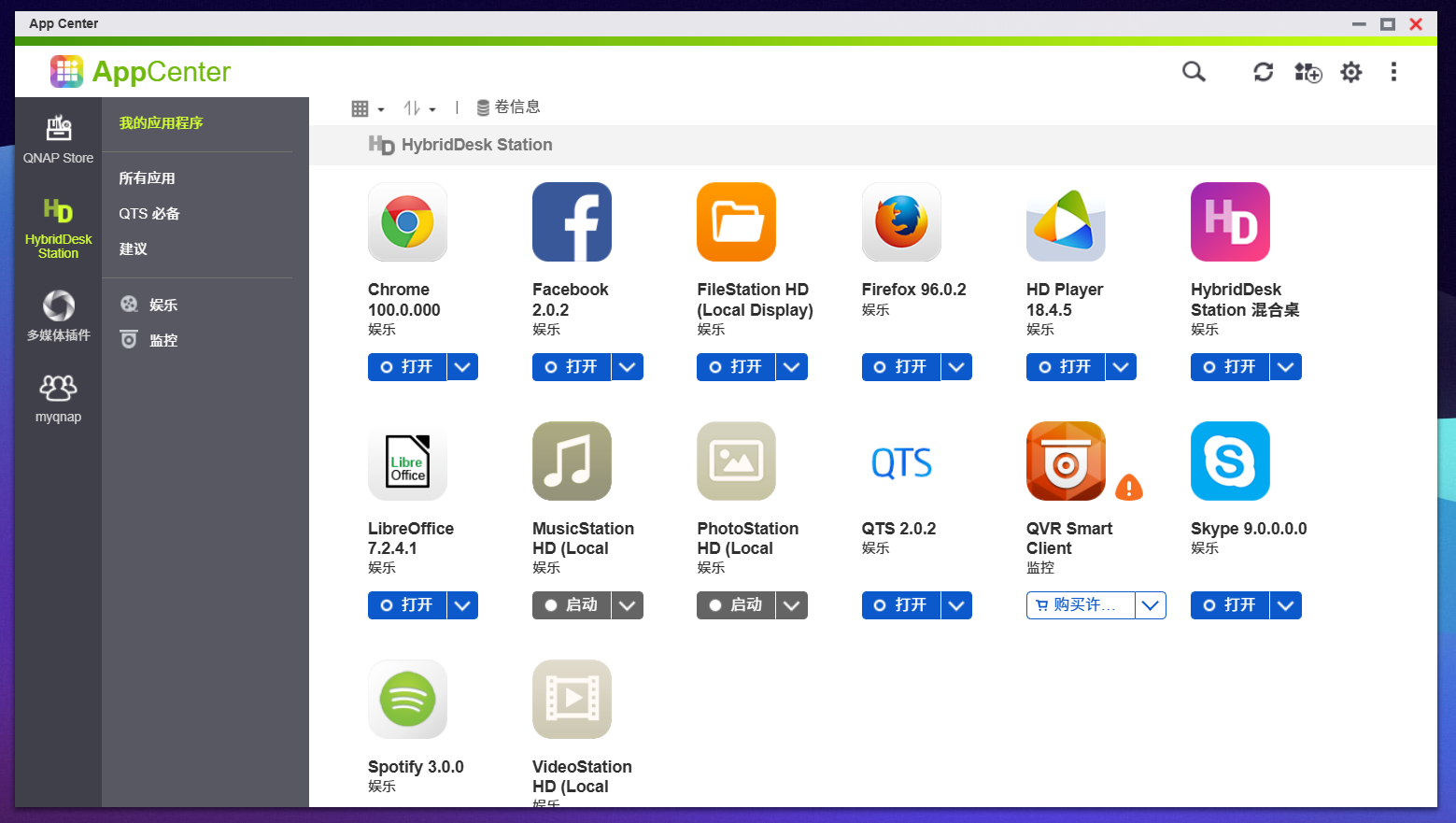This screenshot has width=1456, height=823.
Task: Open Facebook with its 打开 button
Action: tap(572, 367)
